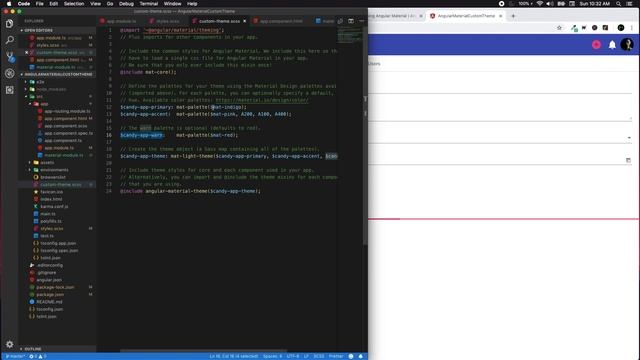
Task: Open the Manage gear at the activity bar bottom
Action: (x=9, y=344)
